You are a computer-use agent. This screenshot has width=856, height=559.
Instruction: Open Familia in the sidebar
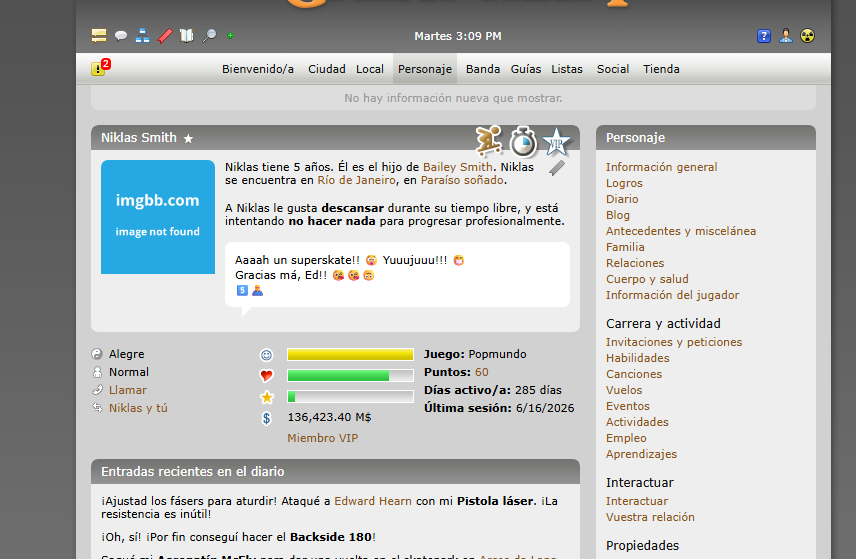point(625,247)
